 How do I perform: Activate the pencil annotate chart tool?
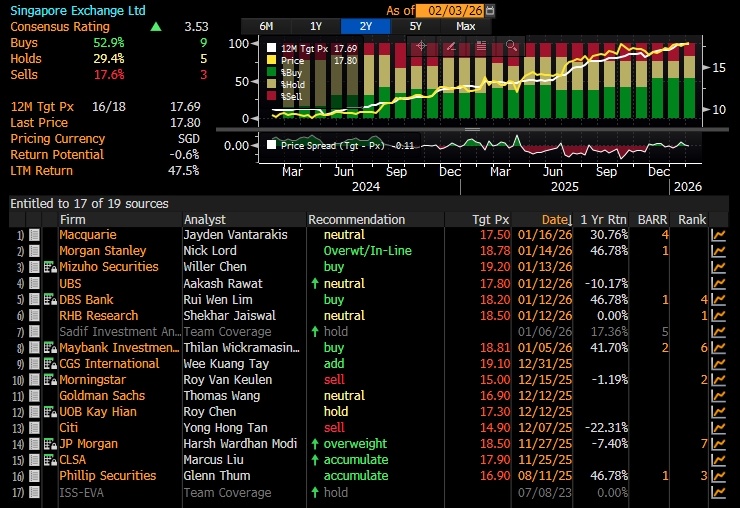(451, 46)
